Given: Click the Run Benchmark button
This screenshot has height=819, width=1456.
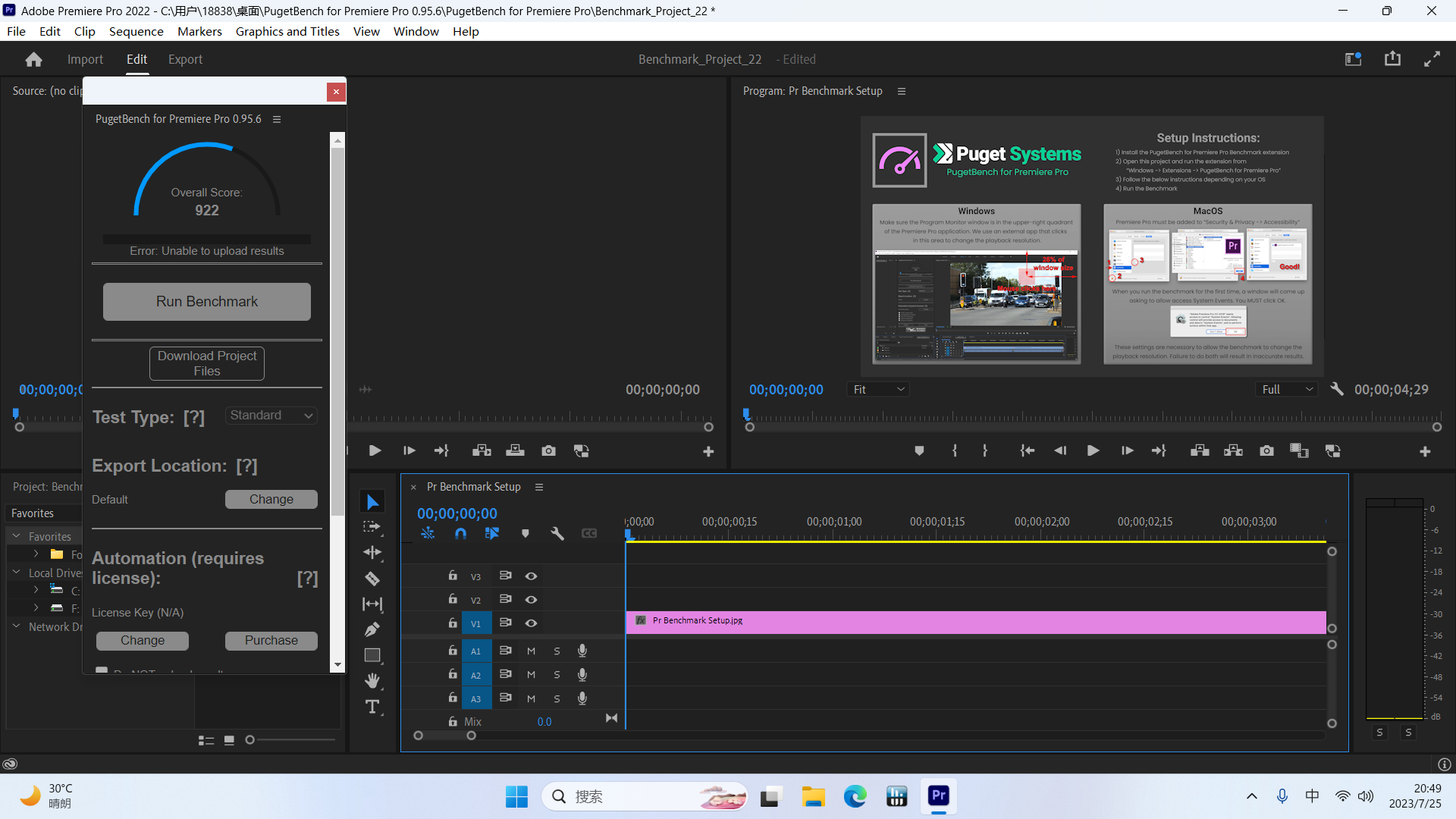Looking at the screenshot, I should 207,302.
